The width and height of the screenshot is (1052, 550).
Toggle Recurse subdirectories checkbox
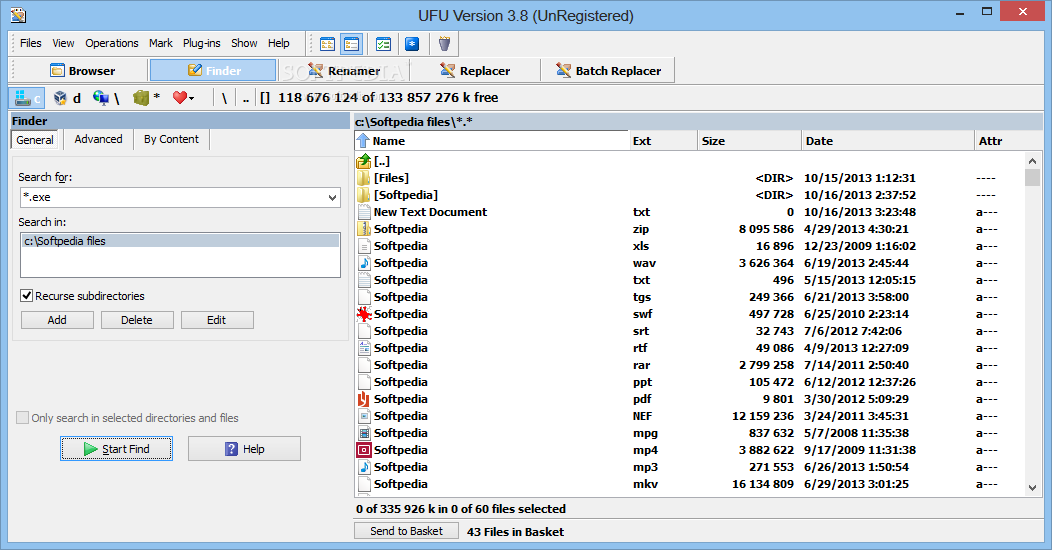pyautogui.click(x=27, y=296)
